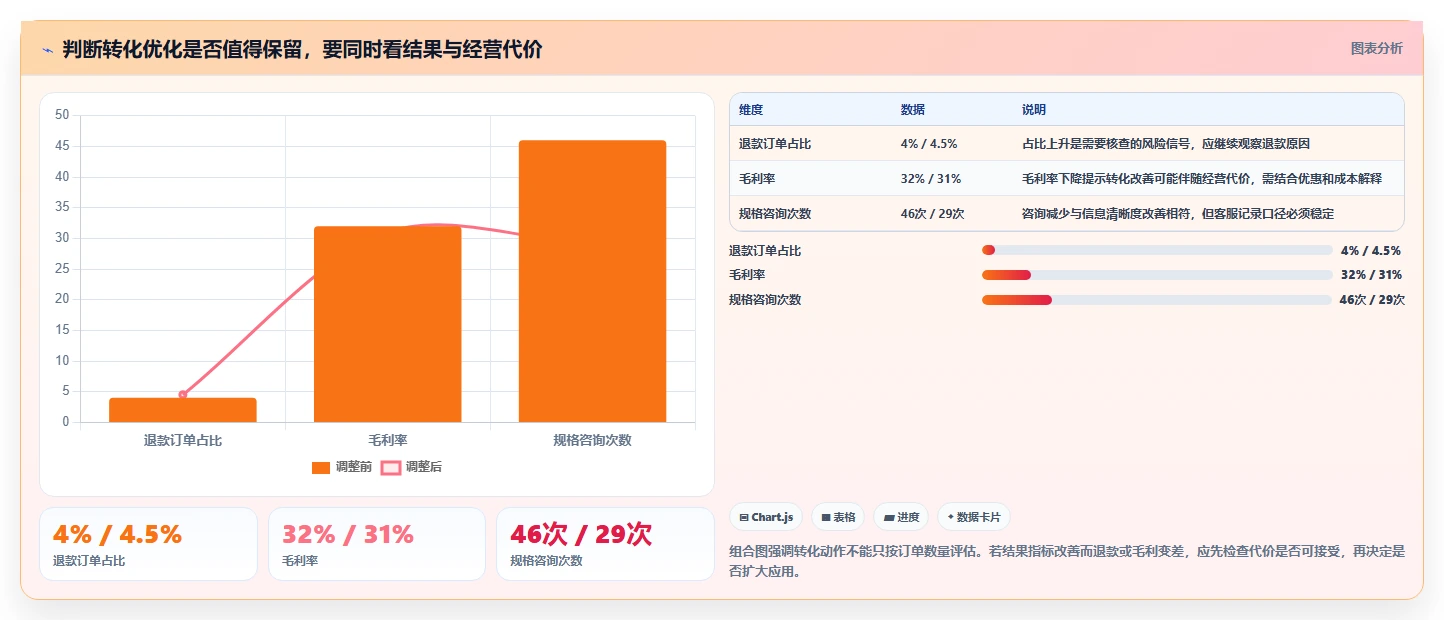Click the summary paragraph starting 组合图强调
This screenshot has width=1444, height=620.
[1068, 561]
